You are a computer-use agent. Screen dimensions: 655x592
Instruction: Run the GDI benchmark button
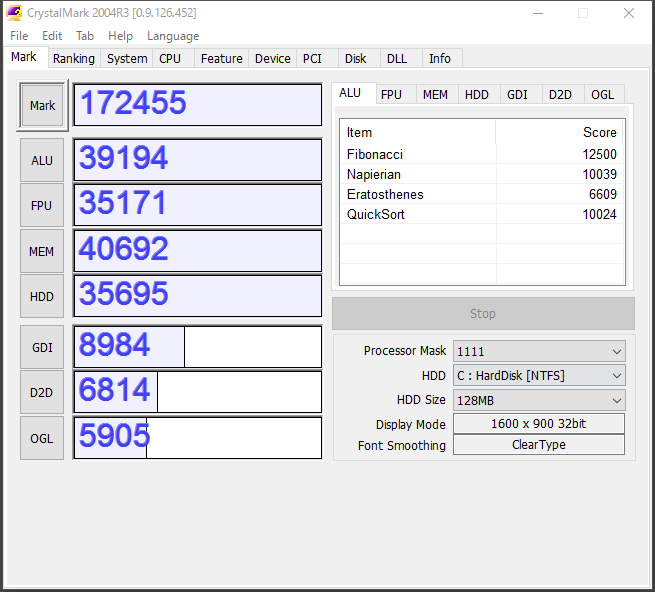(x=42, y=348)
